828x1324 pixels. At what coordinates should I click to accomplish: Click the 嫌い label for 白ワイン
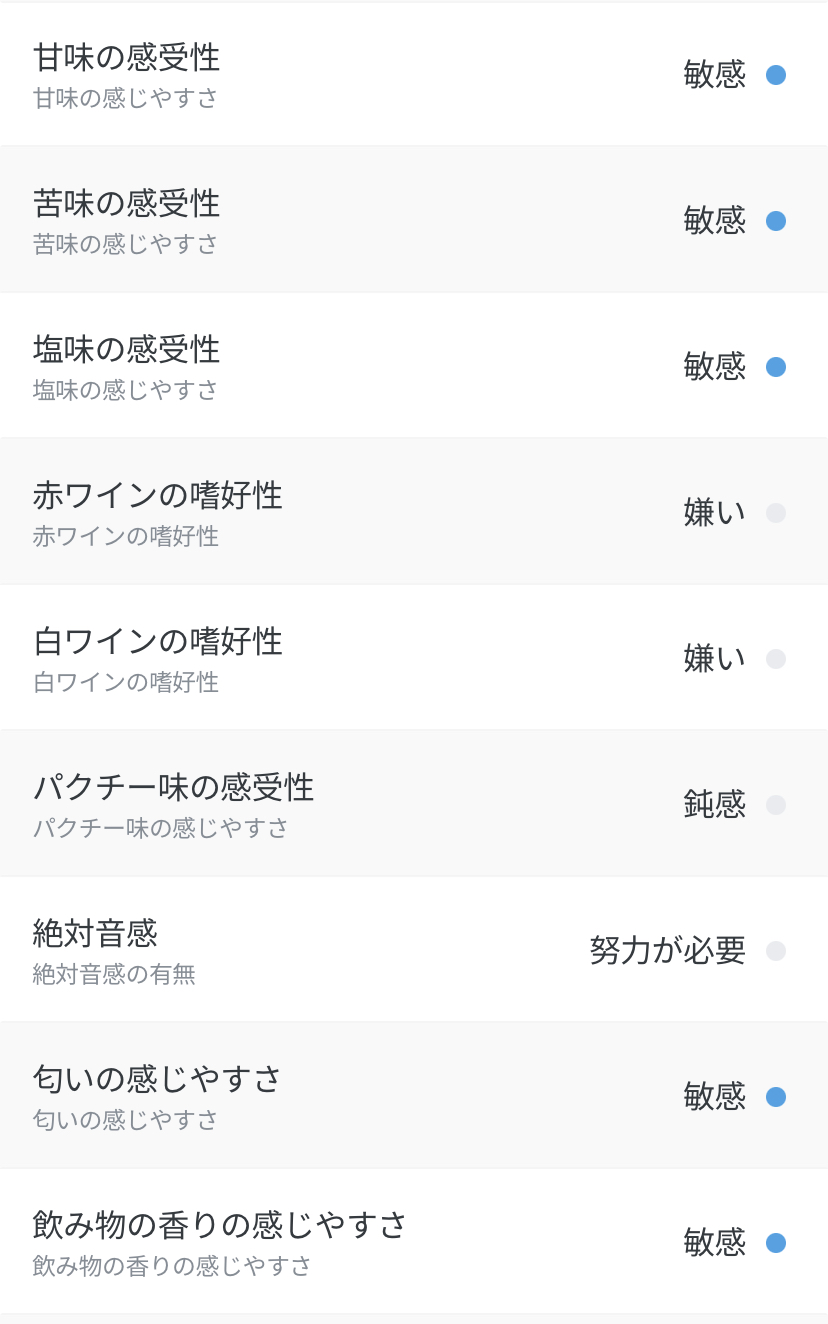[x=715, y=659]
